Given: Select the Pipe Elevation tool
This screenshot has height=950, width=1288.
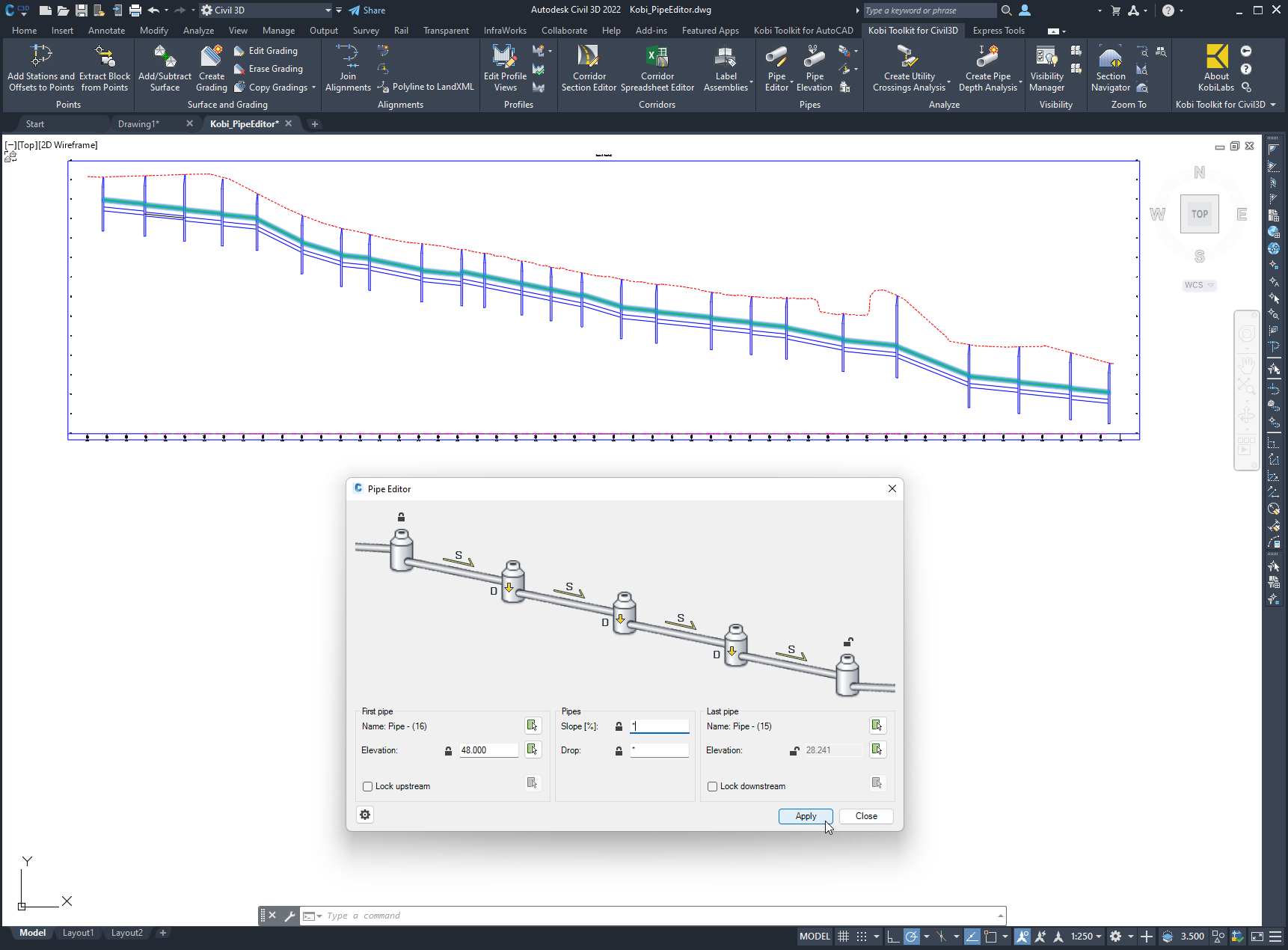Looking at the screenshot, I should pos(814,67).
